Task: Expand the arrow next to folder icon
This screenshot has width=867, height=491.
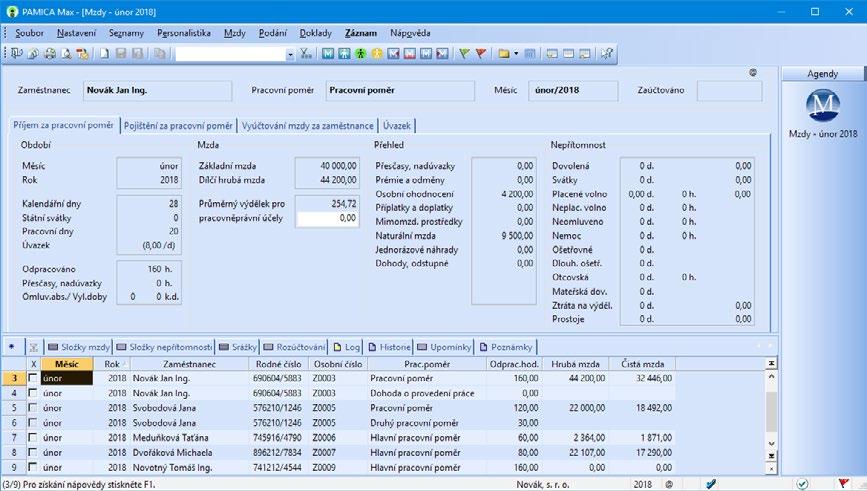Action: point(516,54)
